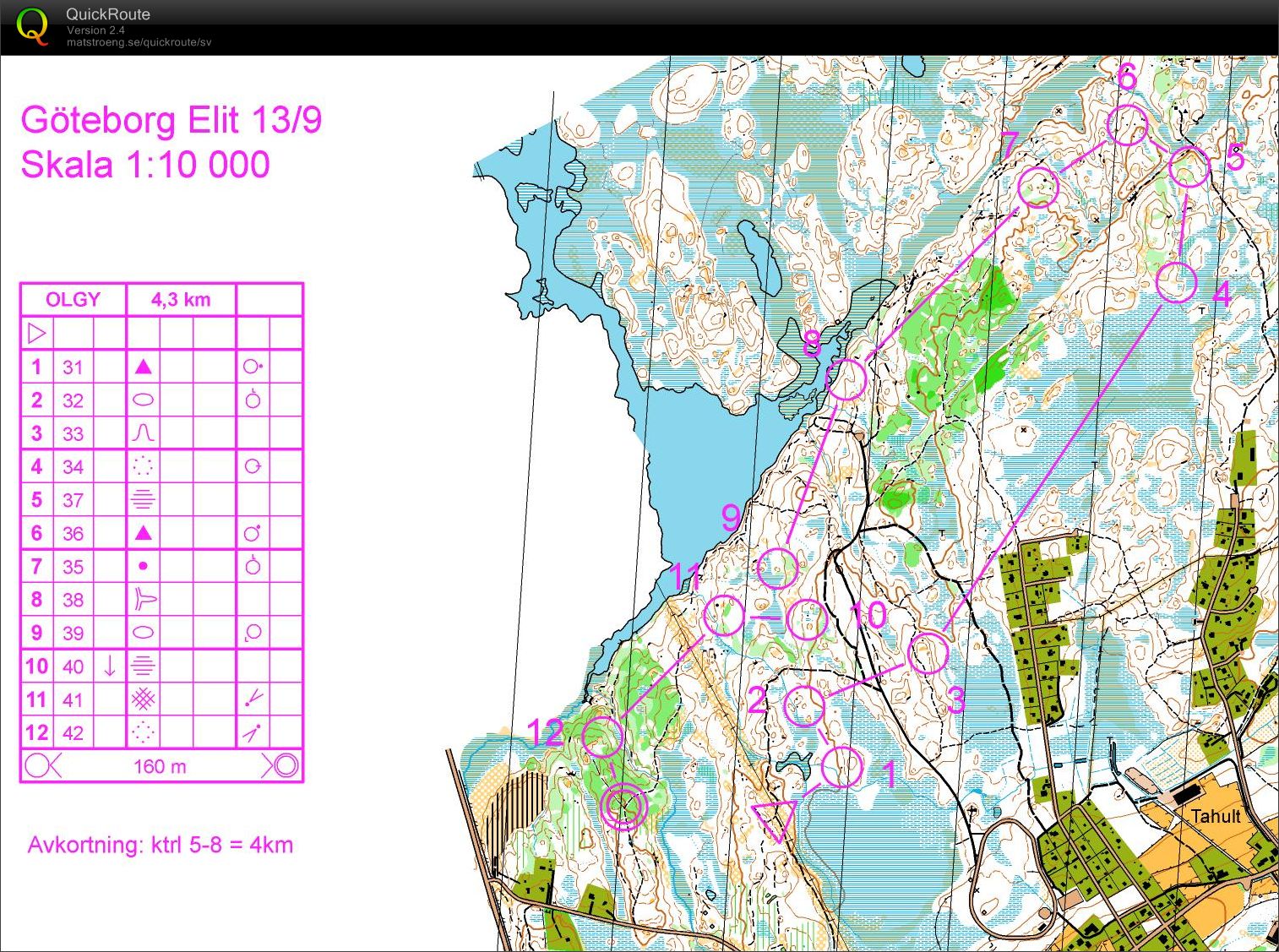
Task: Click control circle 6 on the map
Action: point(1128,125)
